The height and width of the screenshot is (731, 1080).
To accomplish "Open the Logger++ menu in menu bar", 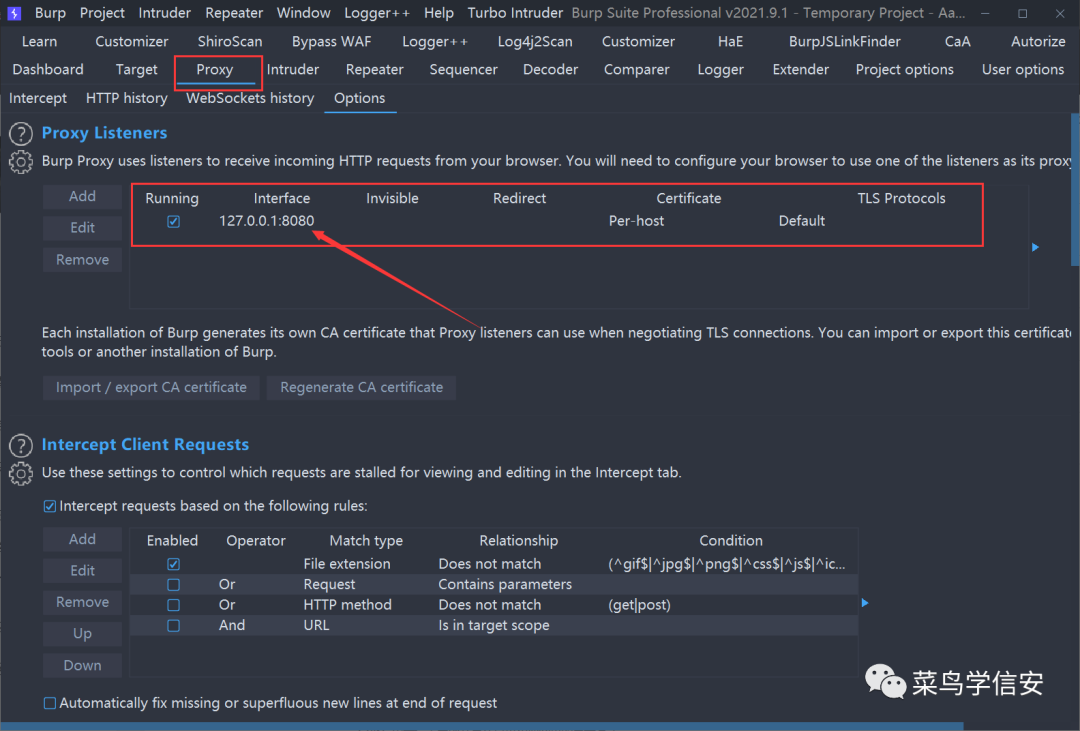I will [377, 13].
